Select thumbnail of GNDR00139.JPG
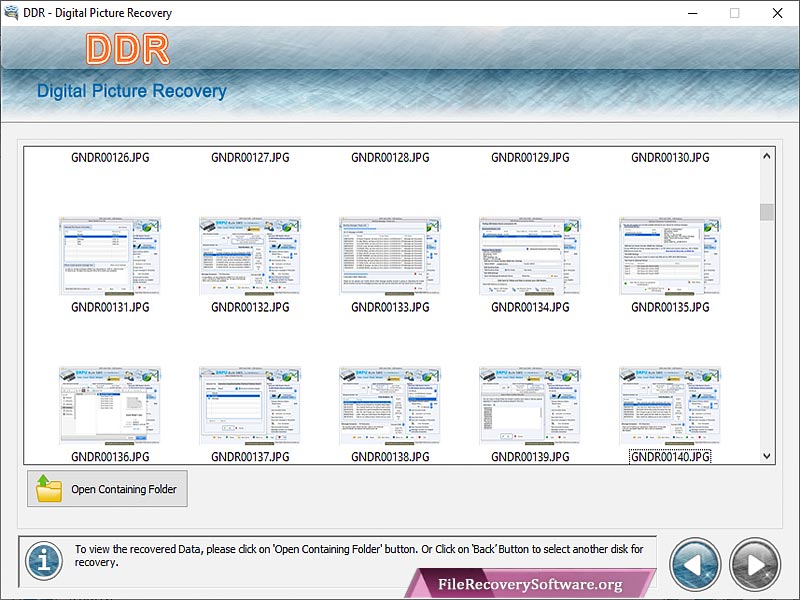Image resolution: width=800 pixels, height=600 pixels. point(530,406)
